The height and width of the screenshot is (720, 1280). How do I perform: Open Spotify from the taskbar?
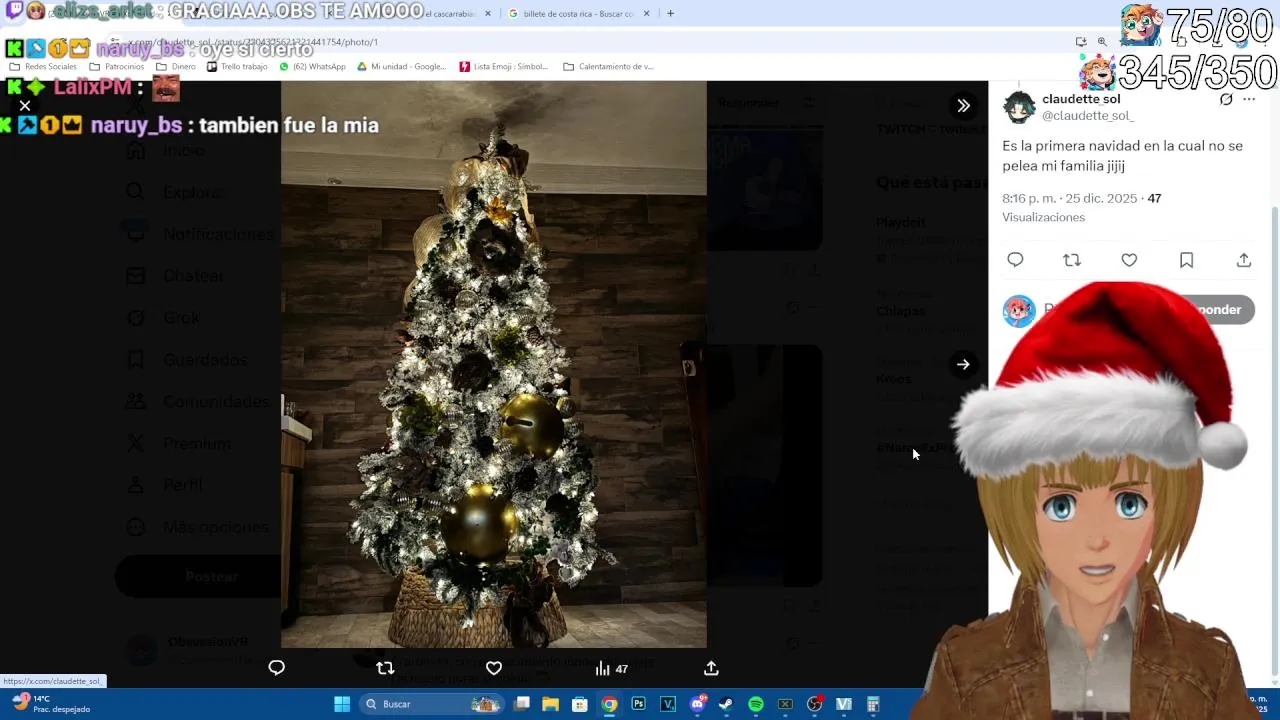click(756, 704)
